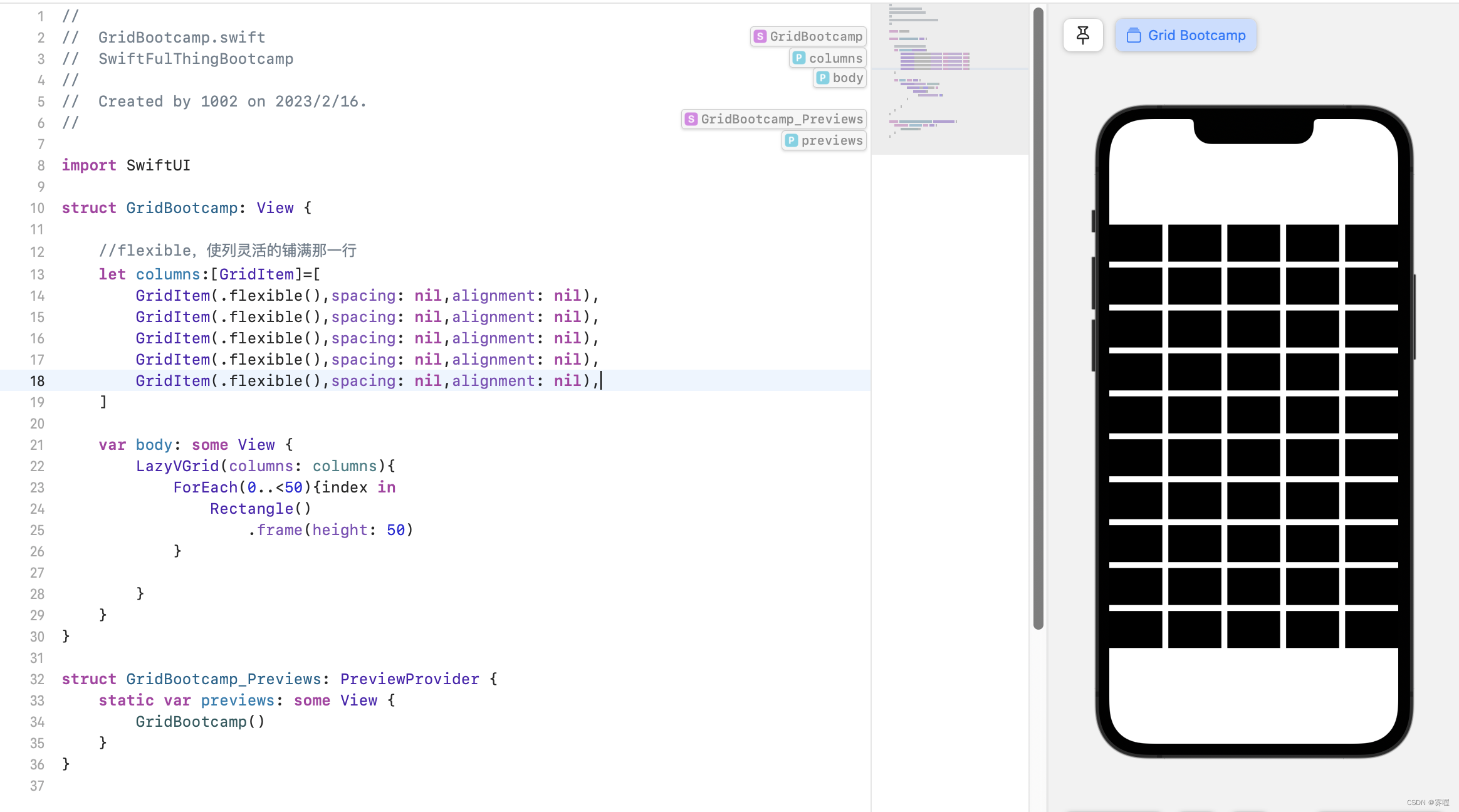Click import keyword on line 8
Screen dimensions: 1459x812
88,165
